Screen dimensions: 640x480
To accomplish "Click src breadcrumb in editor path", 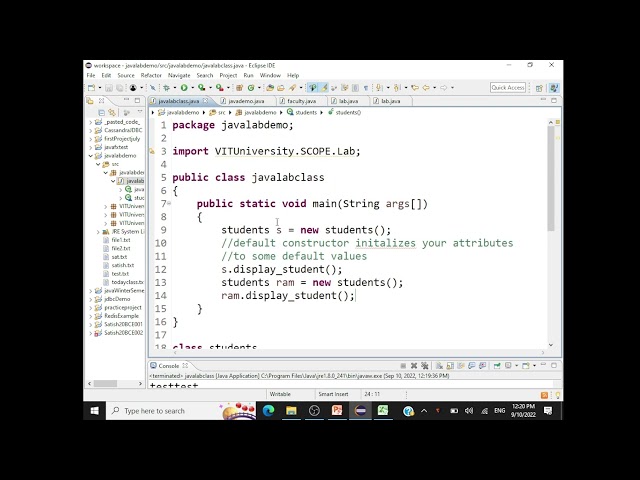I will point(221,112).
